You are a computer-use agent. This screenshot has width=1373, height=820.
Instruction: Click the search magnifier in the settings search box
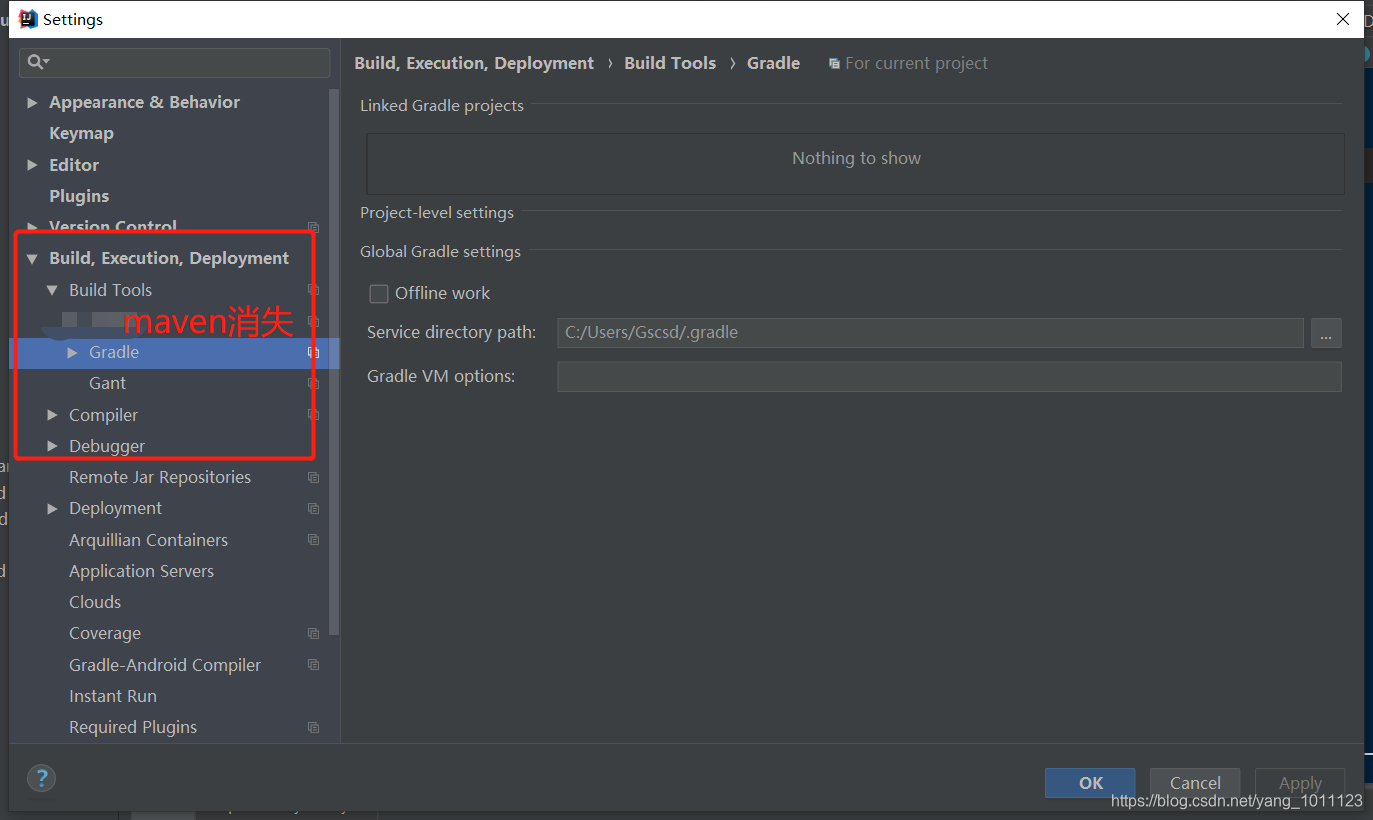tap(35, 63)
